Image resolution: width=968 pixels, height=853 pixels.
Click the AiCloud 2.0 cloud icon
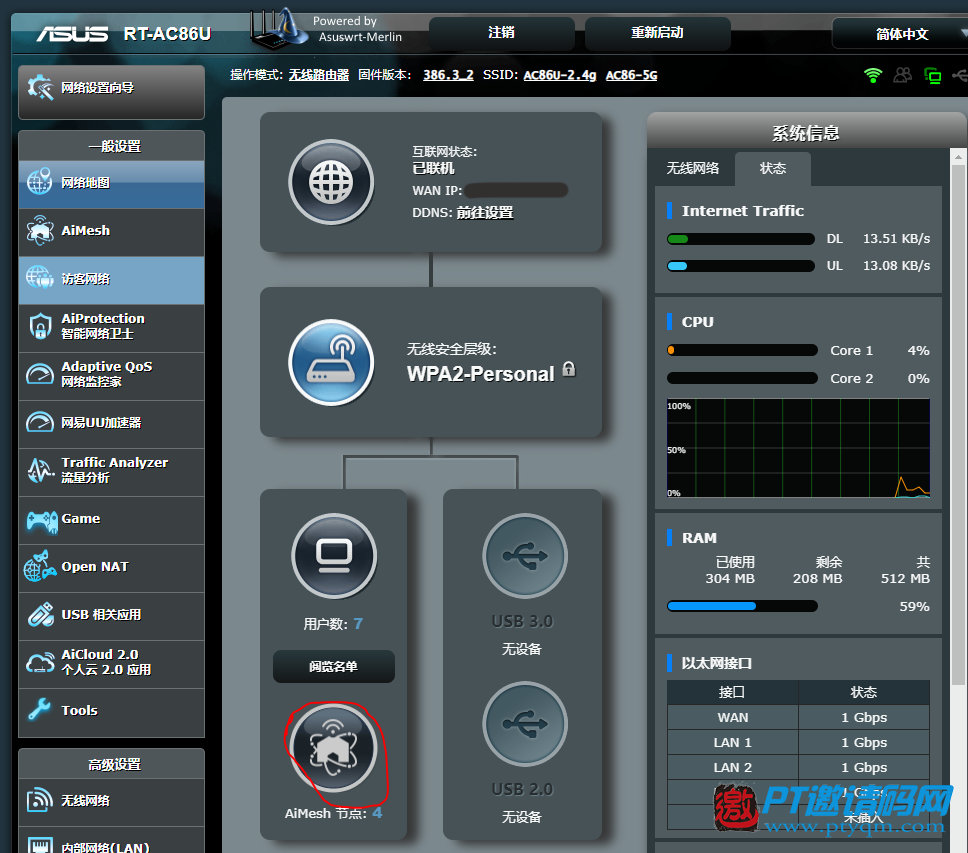[x=40, y=663]
